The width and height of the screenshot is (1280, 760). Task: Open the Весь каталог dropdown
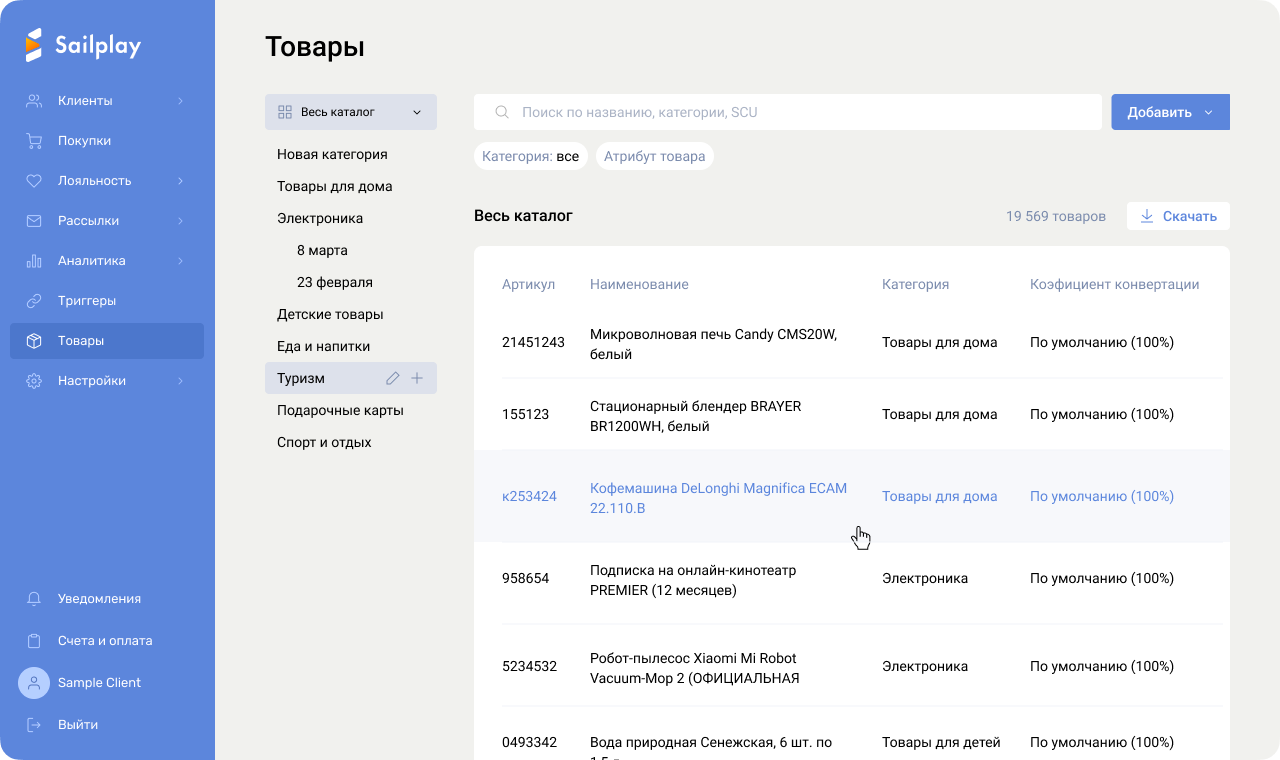[350, 112]
